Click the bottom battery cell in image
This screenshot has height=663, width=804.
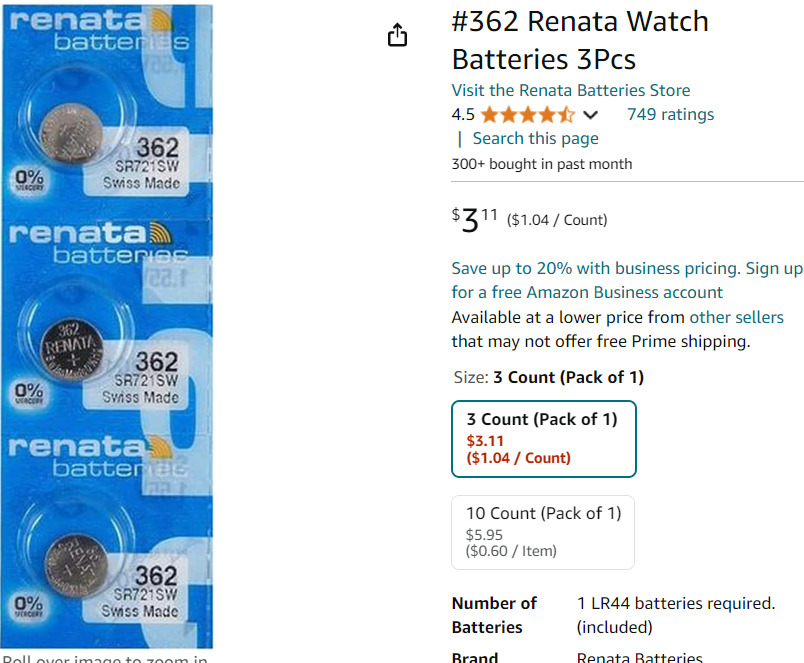[74, 561]
